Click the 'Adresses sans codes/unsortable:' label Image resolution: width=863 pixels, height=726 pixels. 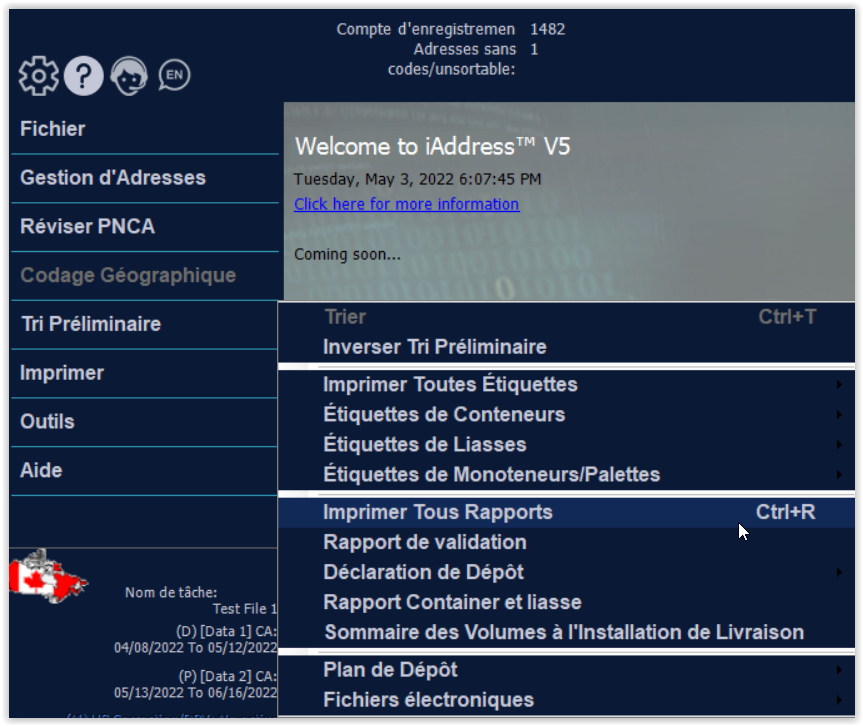(452, 59)
